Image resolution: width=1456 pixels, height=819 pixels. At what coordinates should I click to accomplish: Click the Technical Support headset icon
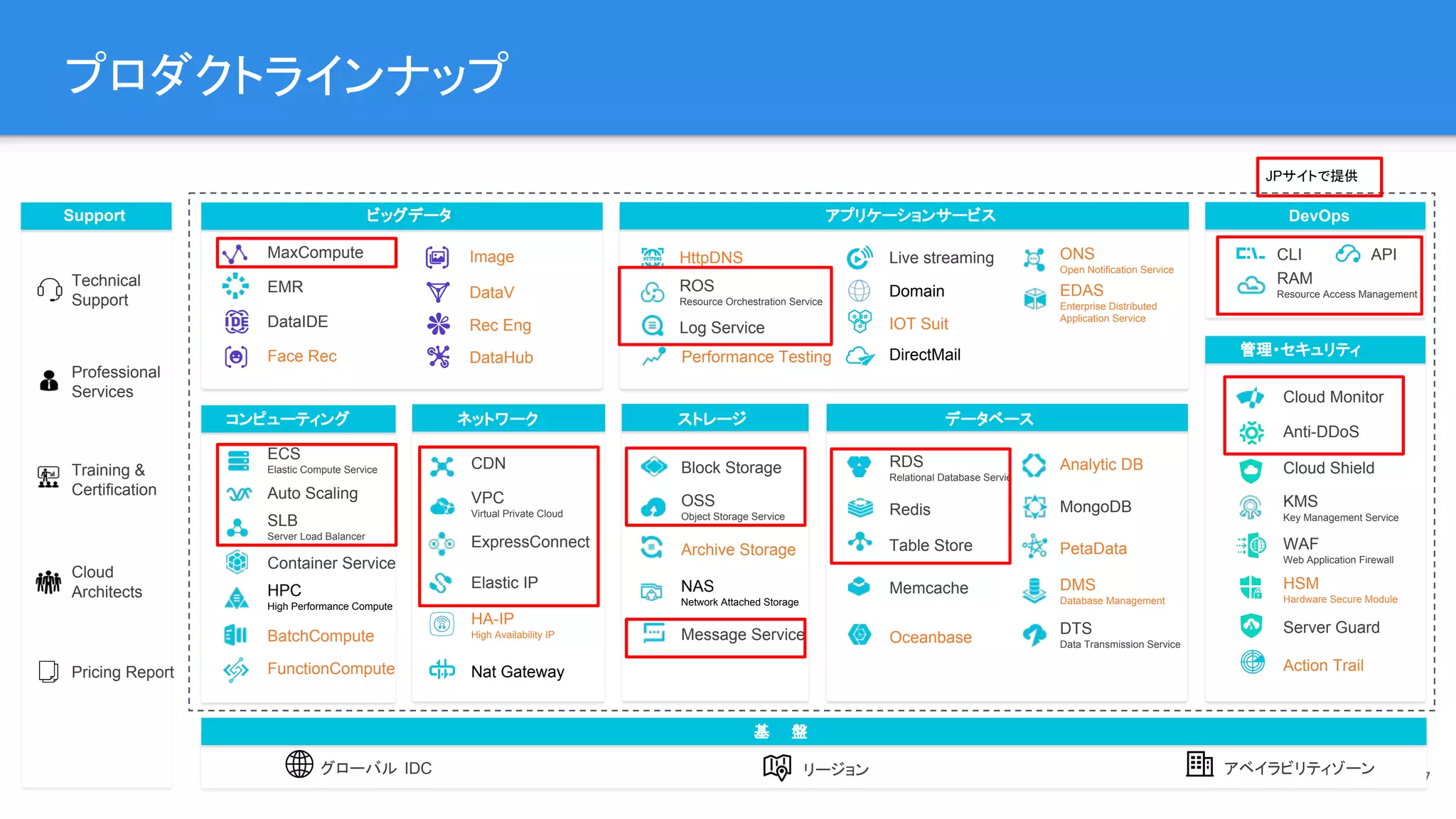50,290
